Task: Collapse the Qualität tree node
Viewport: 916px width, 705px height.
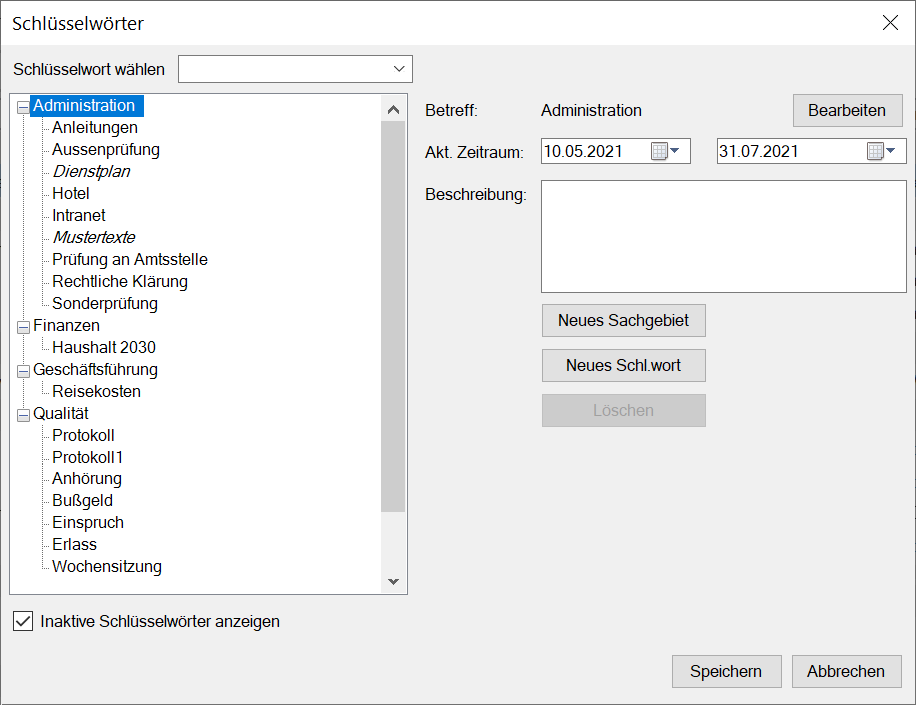Action: click(23, 415)
